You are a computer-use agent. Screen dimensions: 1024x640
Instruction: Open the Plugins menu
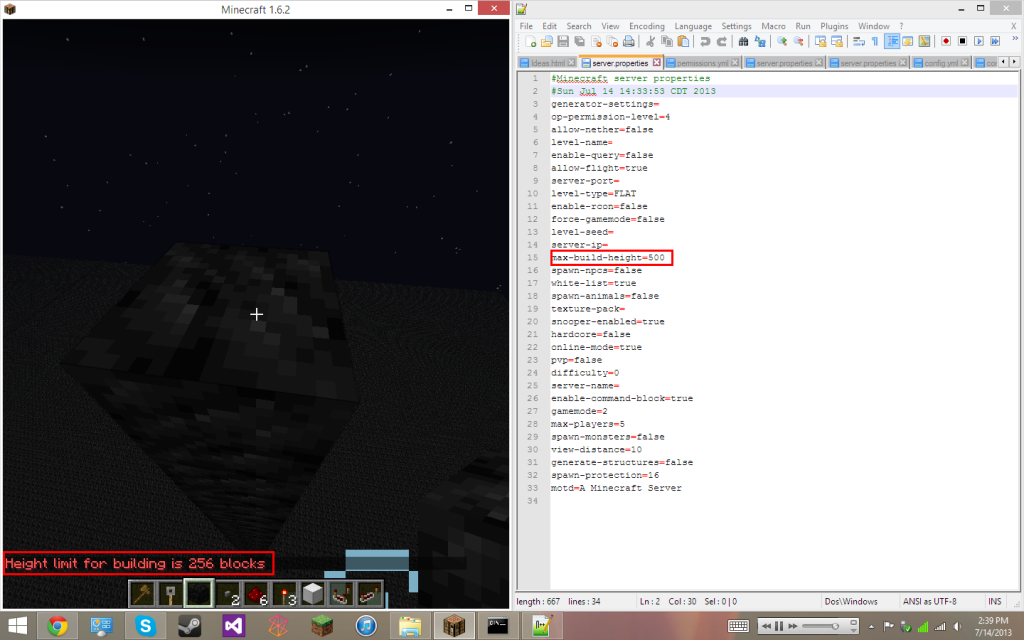click(x=834, y=26)
